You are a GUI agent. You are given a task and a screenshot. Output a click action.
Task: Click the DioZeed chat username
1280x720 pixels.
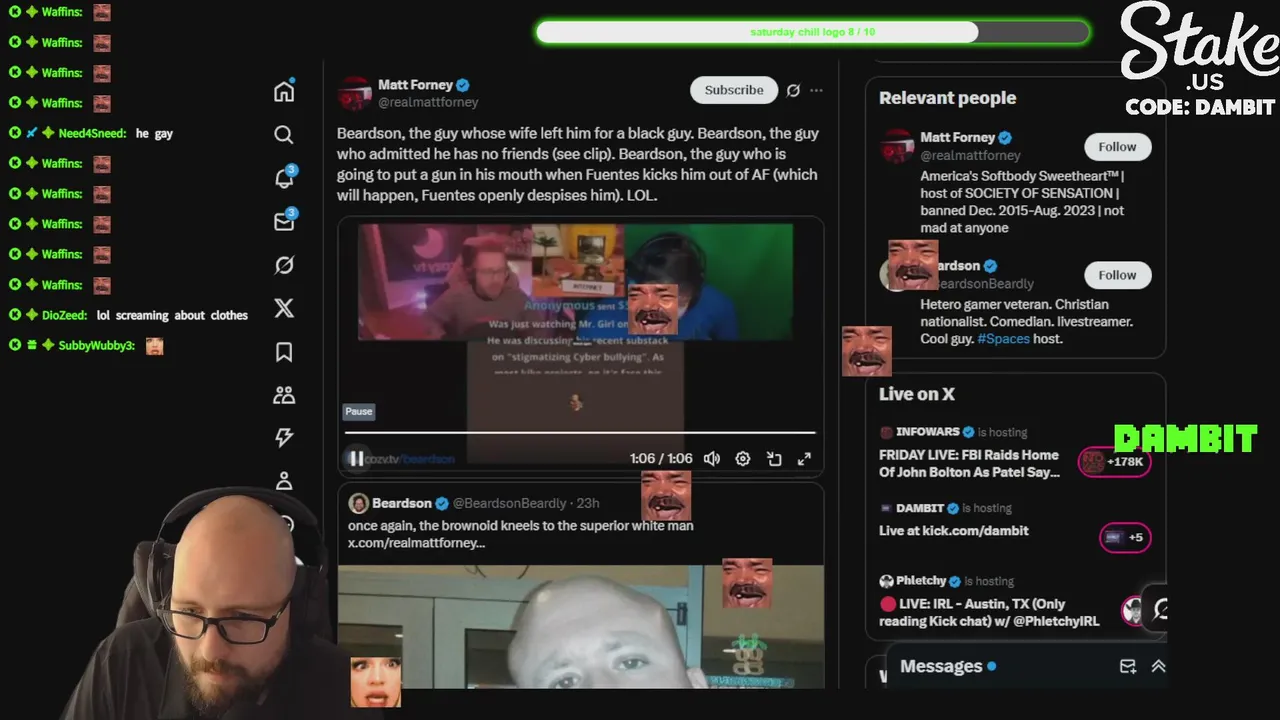64,315
